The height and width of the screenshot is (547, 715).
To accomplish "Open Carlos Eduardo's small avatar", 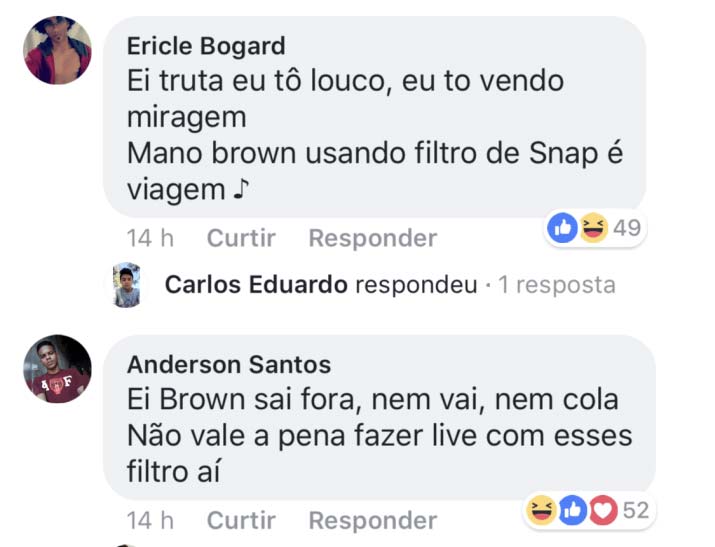I will coord(126,285).
